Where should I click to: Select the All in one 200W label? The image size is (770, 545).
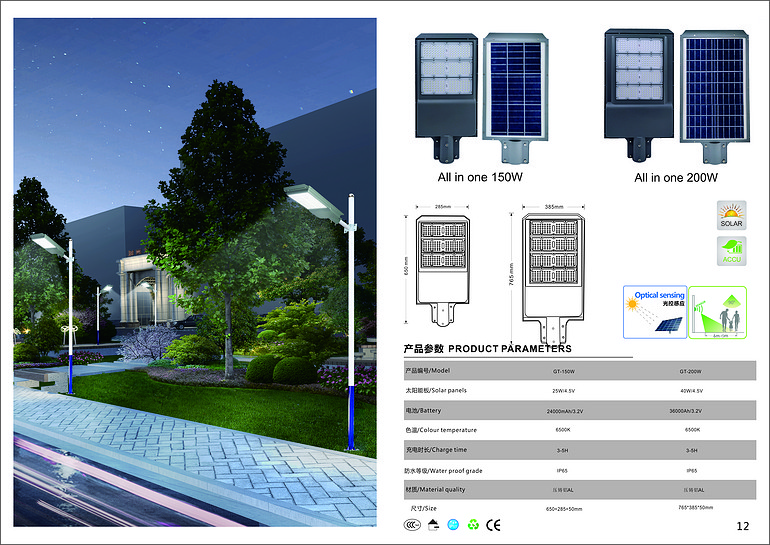[676, 178]
